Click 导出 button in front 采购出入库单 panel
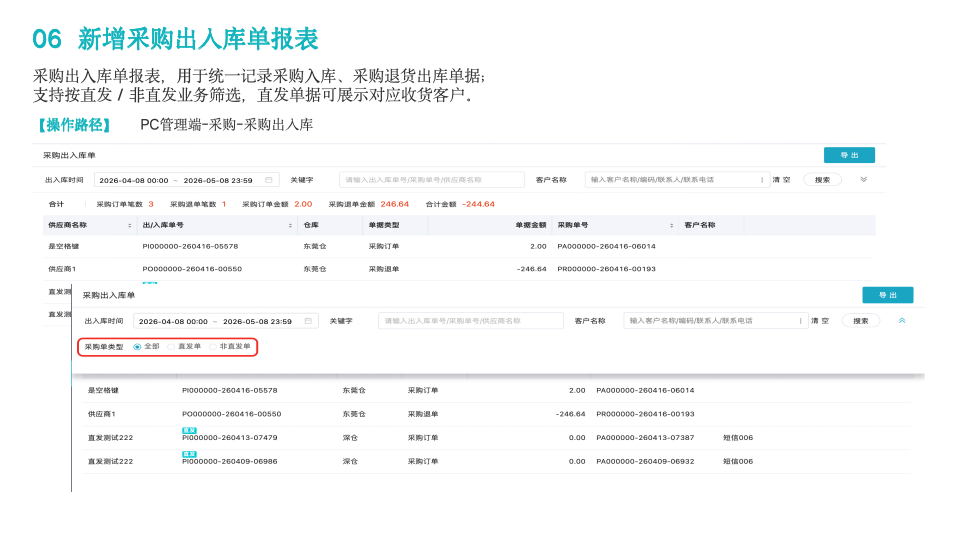The image size is (959, 540). click(x=887, y=295)
